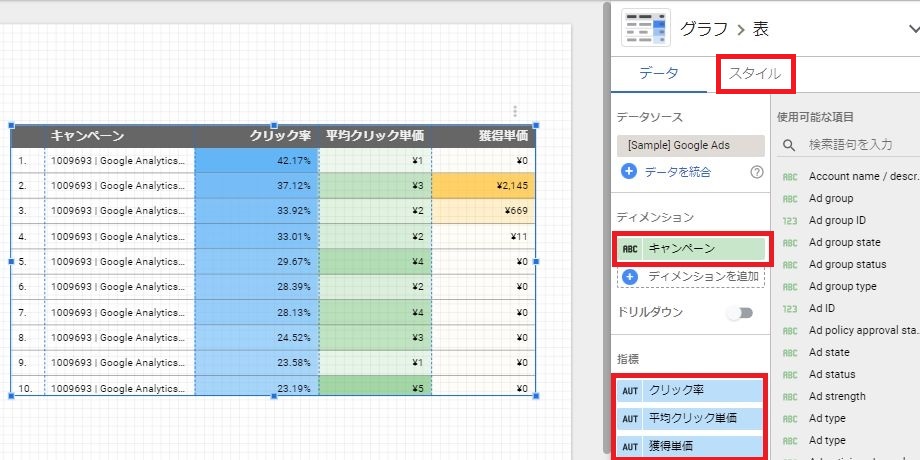Viewport: 920px width, 460px height.
Task: Click the table chart type icon
Action: pos(645,28)
